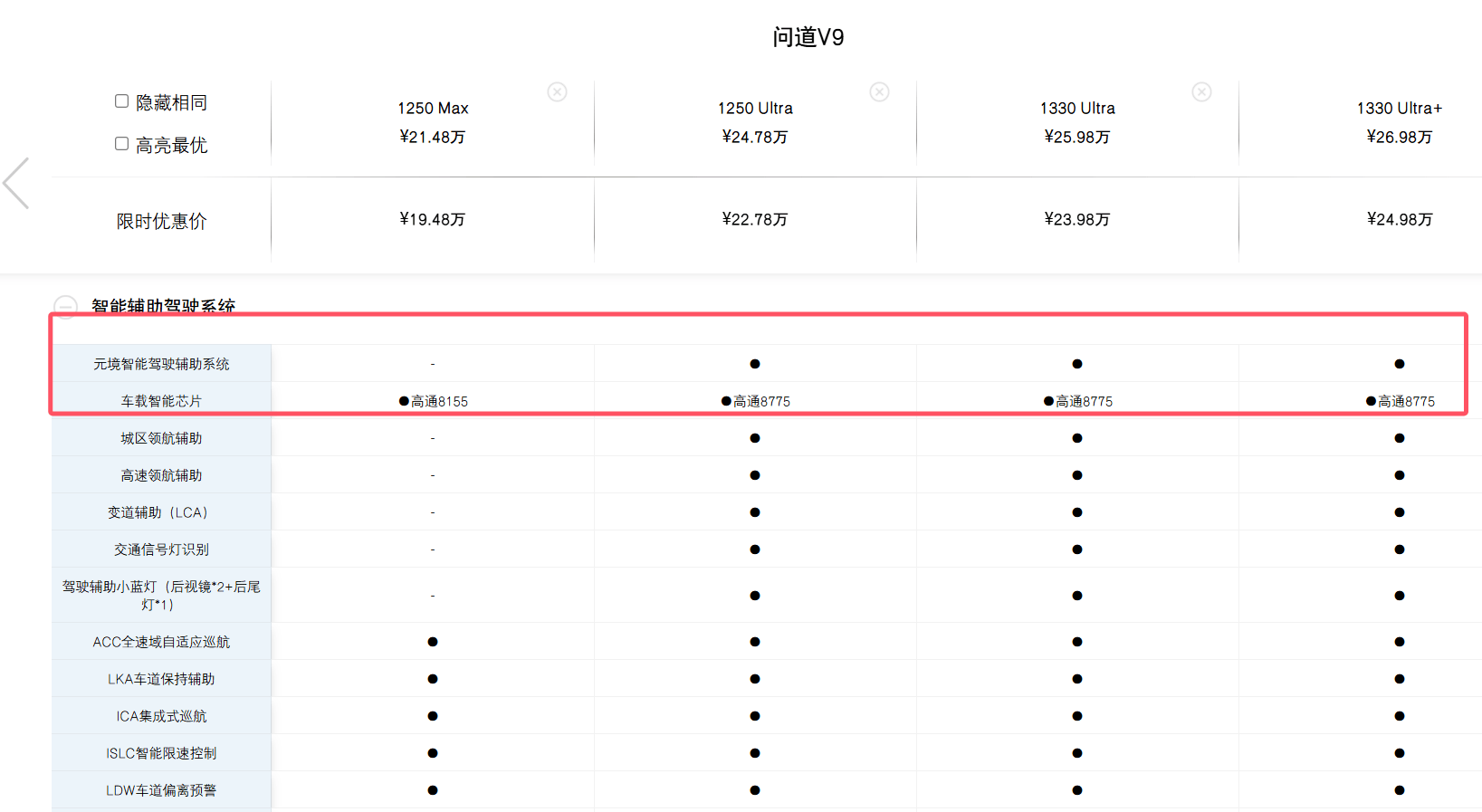Select the 1250 Max model name
The height and width of the screenshot is (812, 1482).
point(433,108)
